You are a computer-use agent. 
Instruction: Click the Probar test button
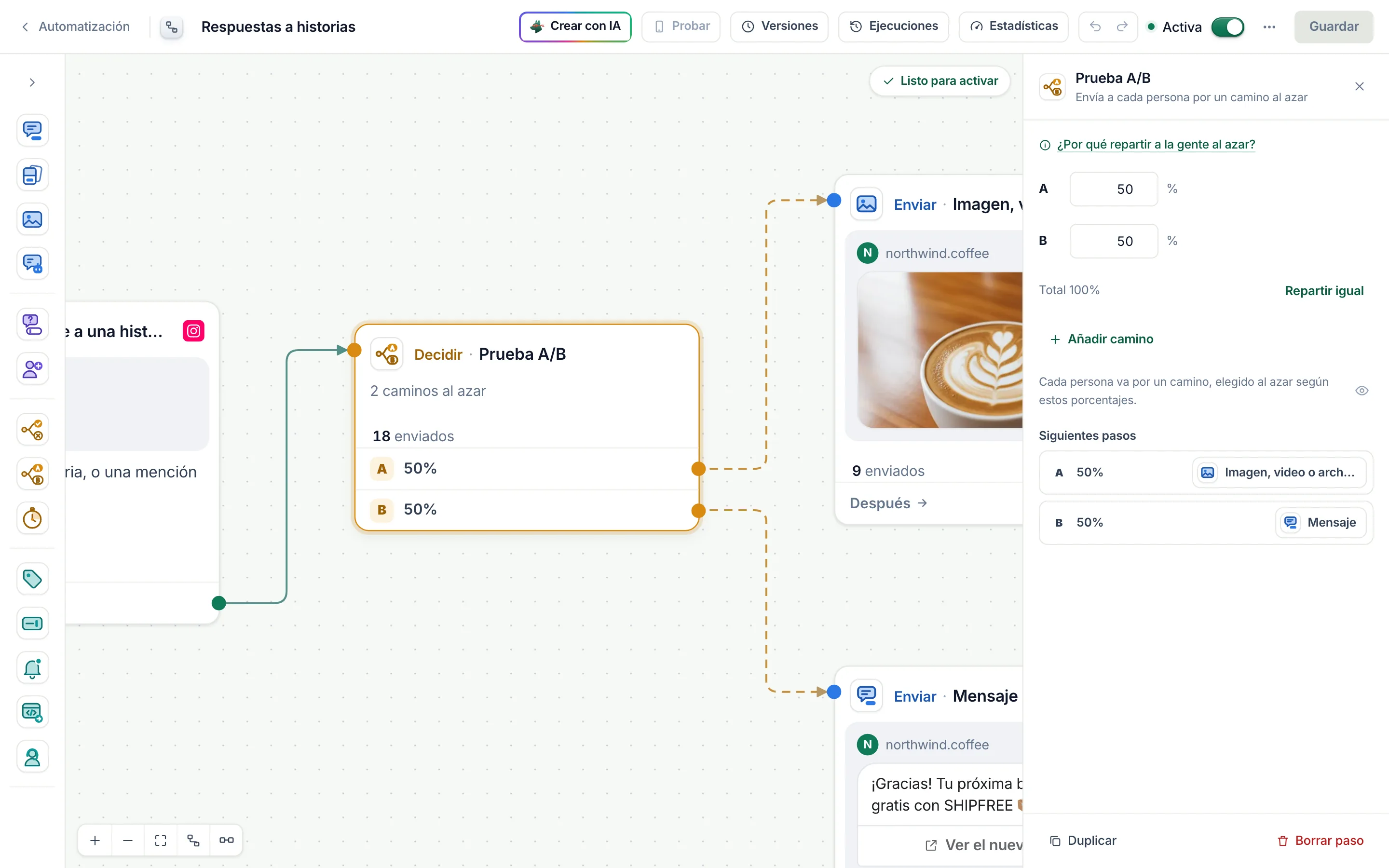(x=681, y=27)
